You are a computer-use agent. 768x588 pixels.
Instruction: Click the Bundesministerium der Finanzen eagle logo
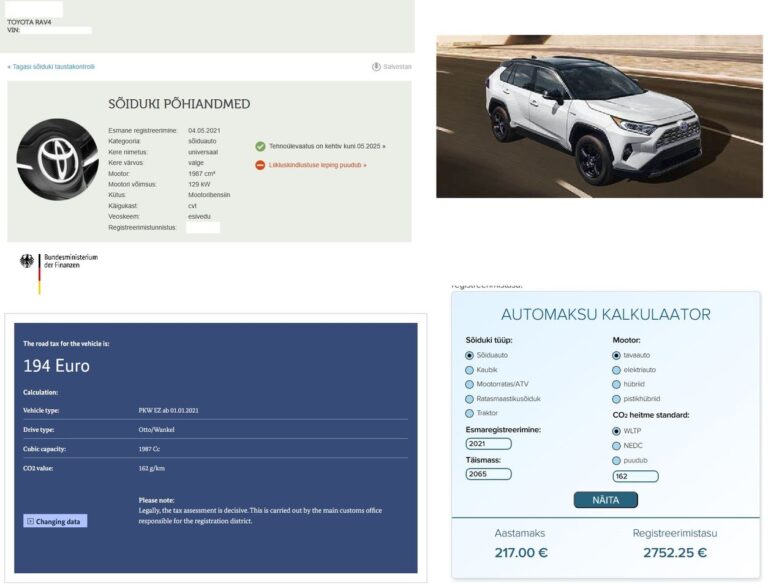pyautogui.click(x=27, y=262)
